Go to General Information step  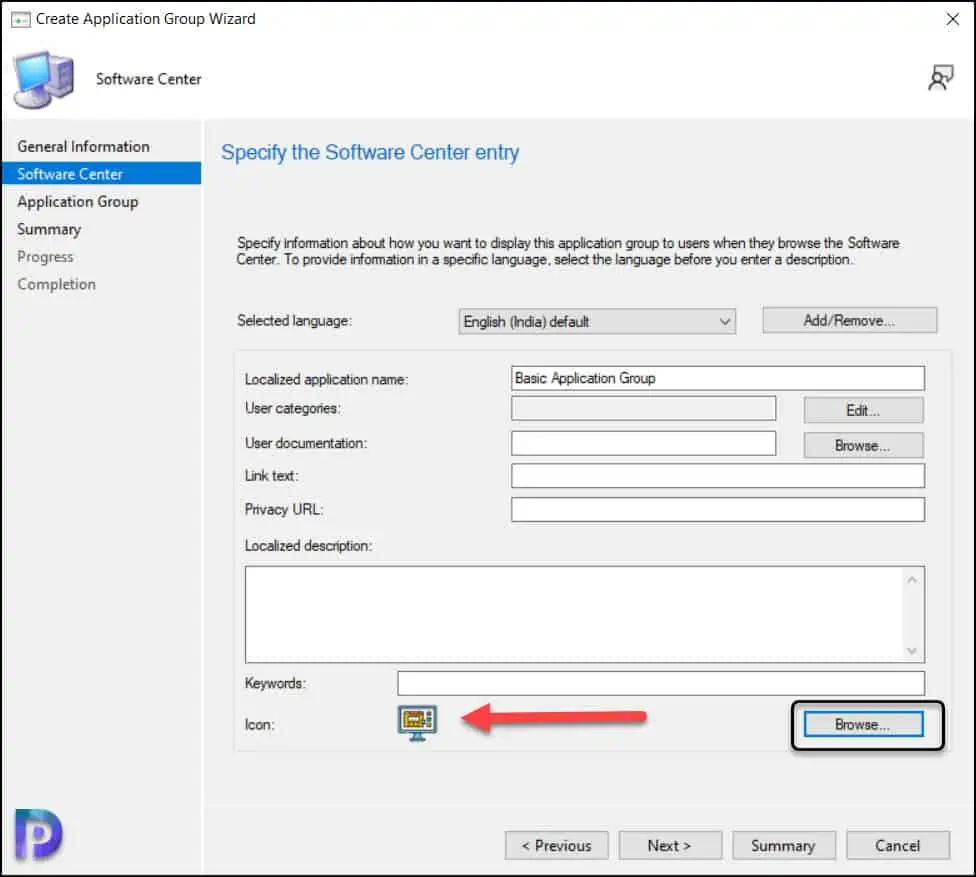click(x=83, y=146)
